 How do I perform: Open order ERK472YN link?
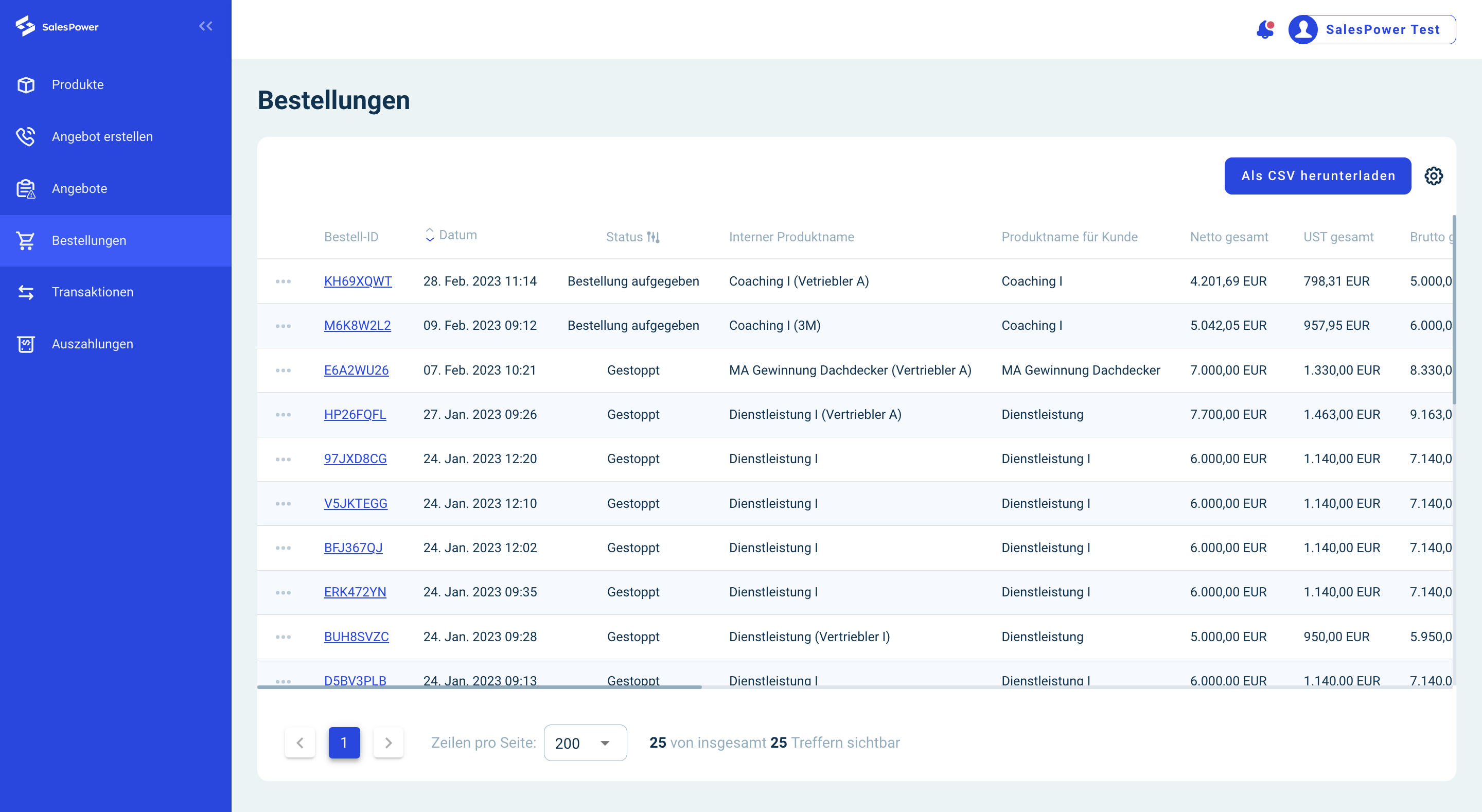click(355, 592)
